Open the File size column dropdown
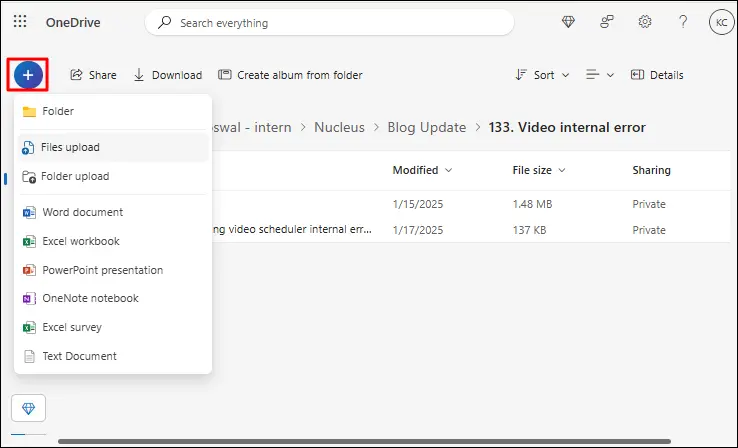738x448 pixels. [539, 170]
